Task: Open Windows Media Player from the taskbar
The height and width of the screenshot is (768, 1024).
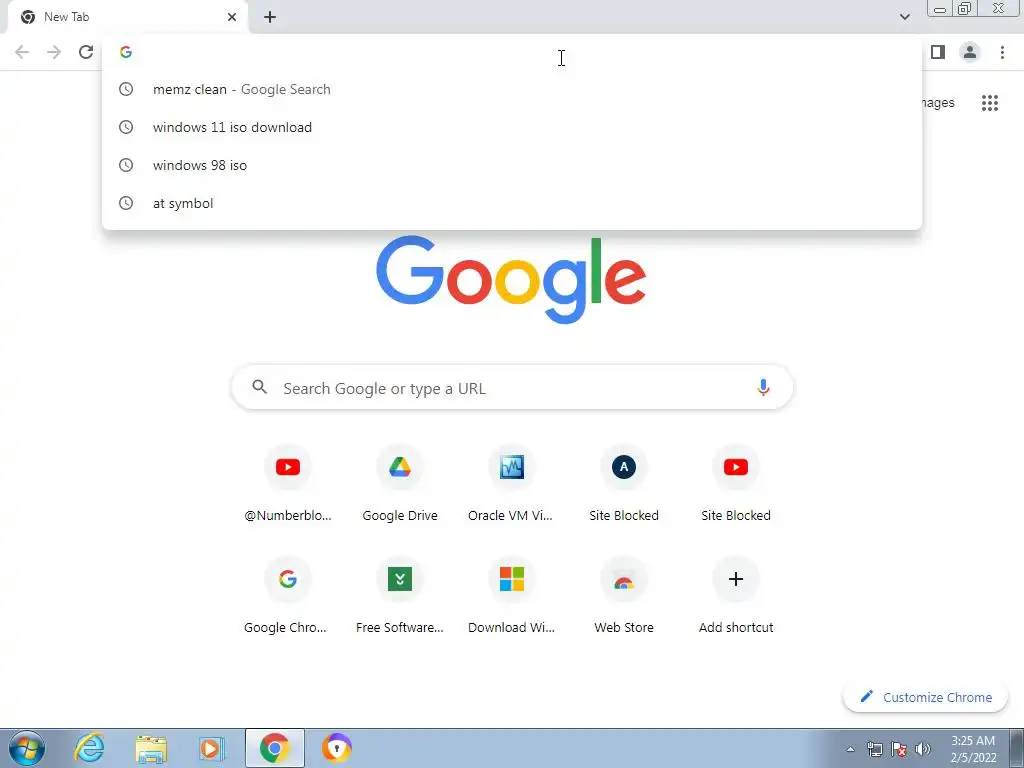Action: [212, 748]
